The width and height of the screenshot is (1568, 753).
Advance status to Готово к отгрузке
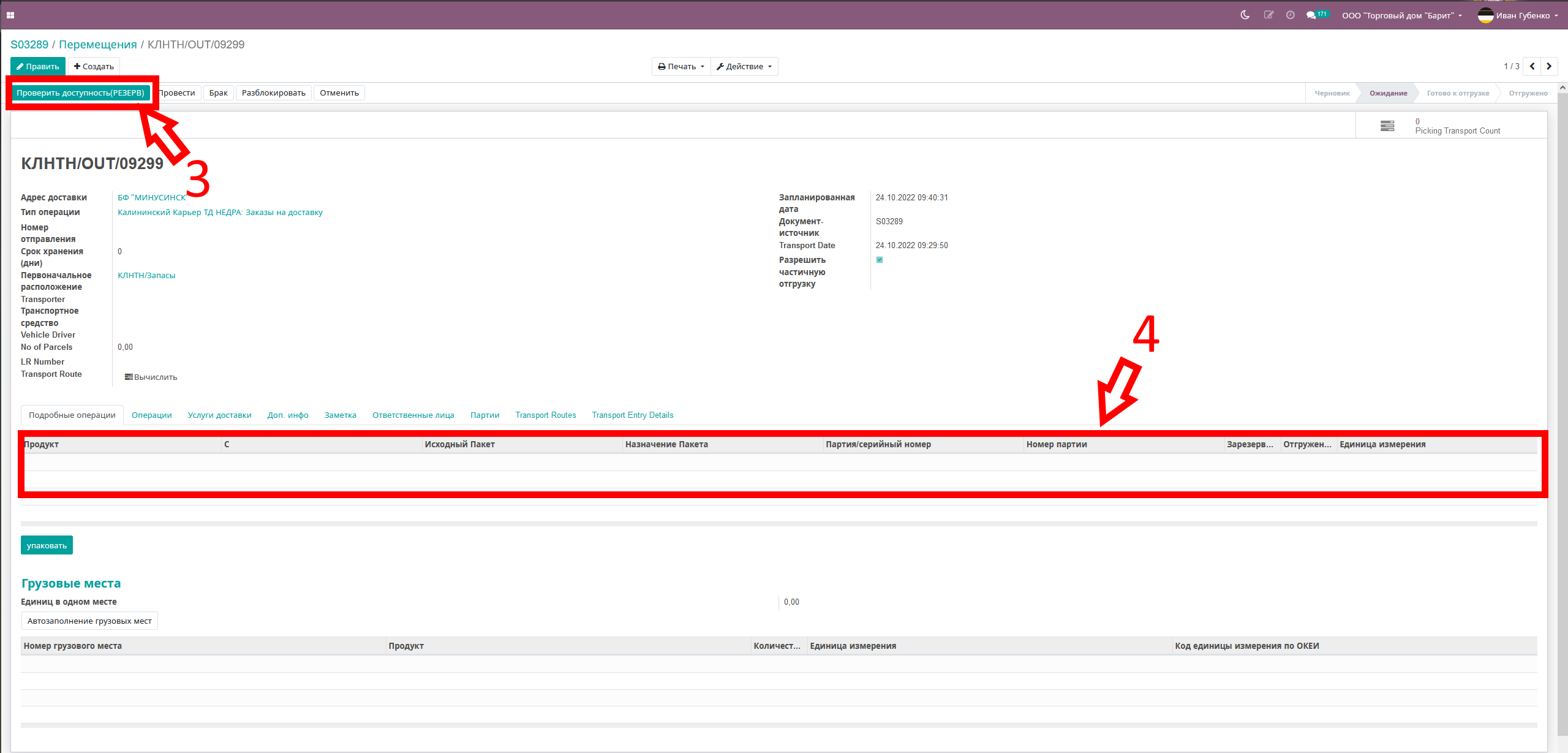(x=1459, y=93)
